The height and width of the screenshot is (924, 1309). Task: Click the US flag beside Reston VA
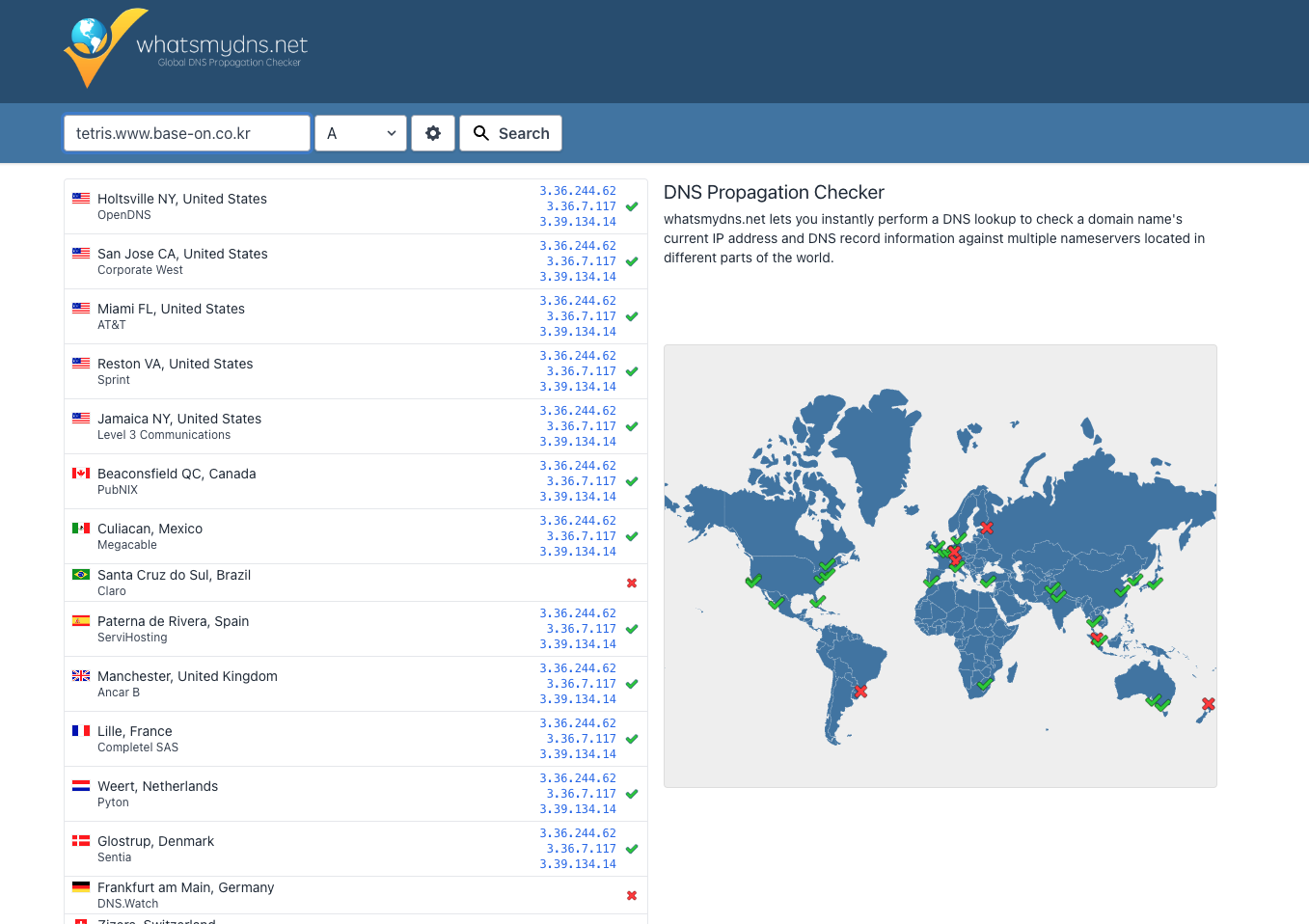pos(81,363)
